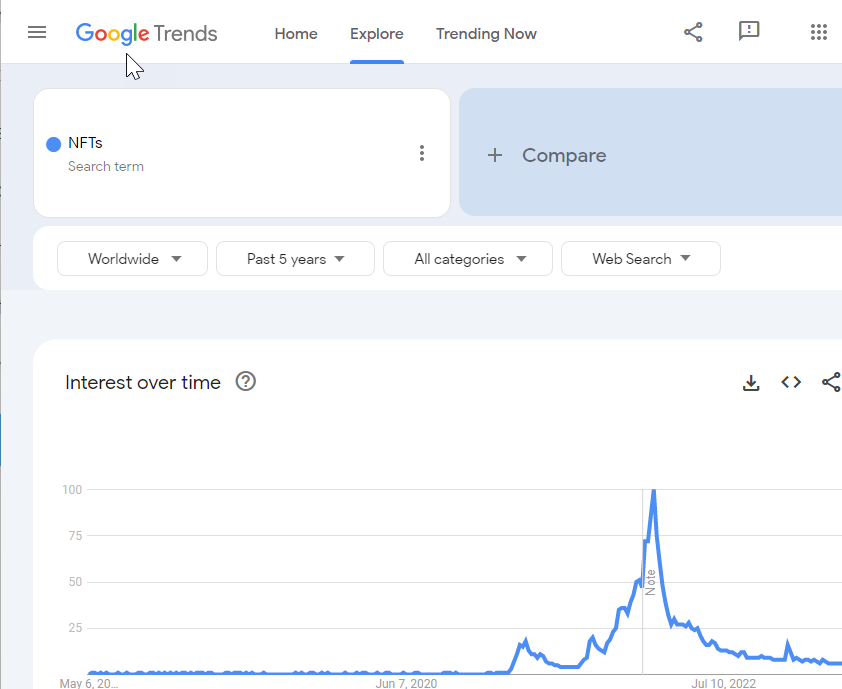Screen dimensions: 842x689
Task: Switch to the Trending Now tab
Action: 486,34
